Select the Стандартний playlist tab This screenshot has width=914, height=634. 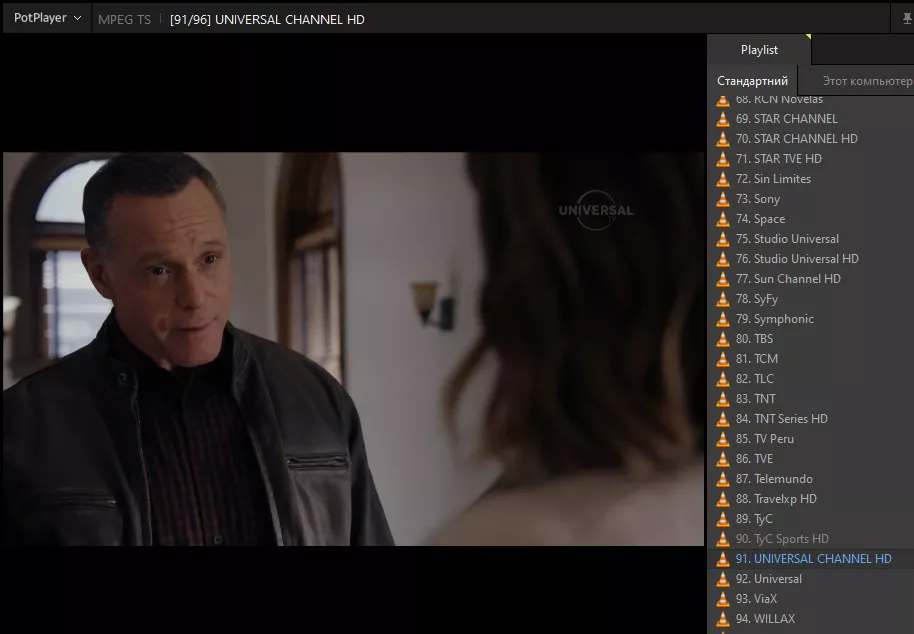(752, 80)
